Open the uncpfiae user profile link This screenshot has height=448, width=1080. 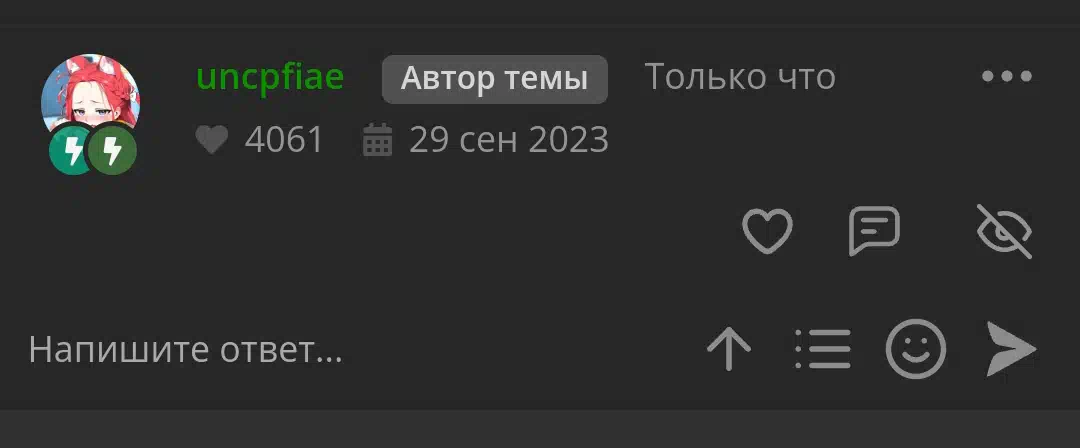pos(270,78)
